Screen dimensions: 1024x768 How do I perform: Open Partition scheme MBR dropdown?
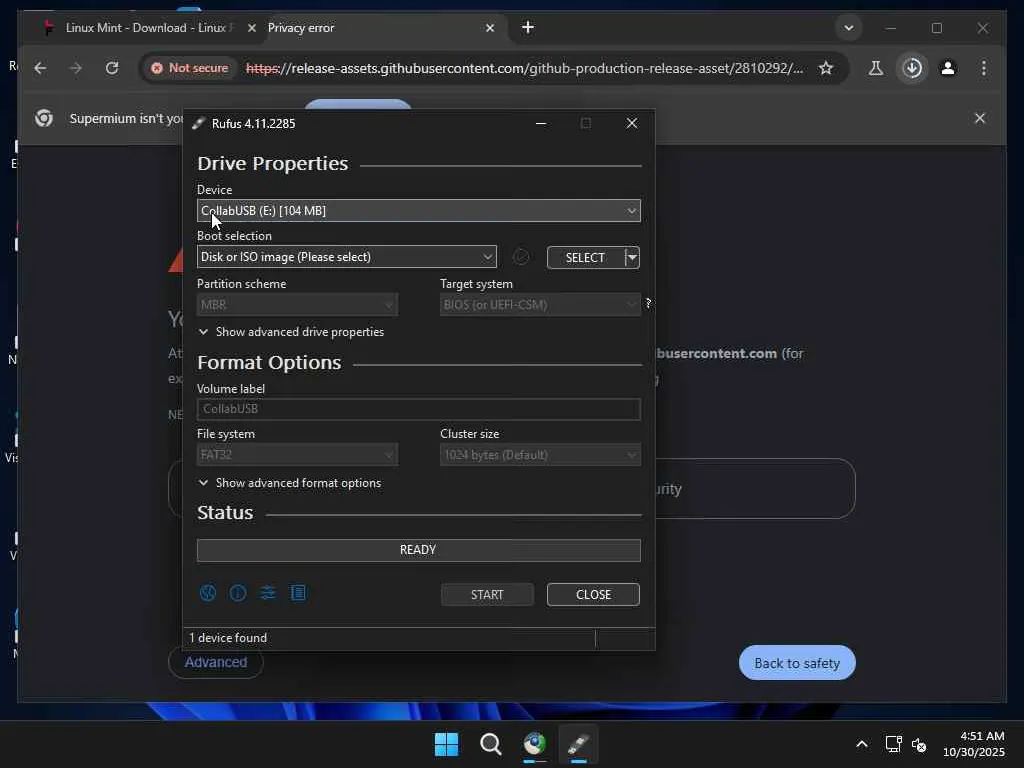click(x=297, y=304)
